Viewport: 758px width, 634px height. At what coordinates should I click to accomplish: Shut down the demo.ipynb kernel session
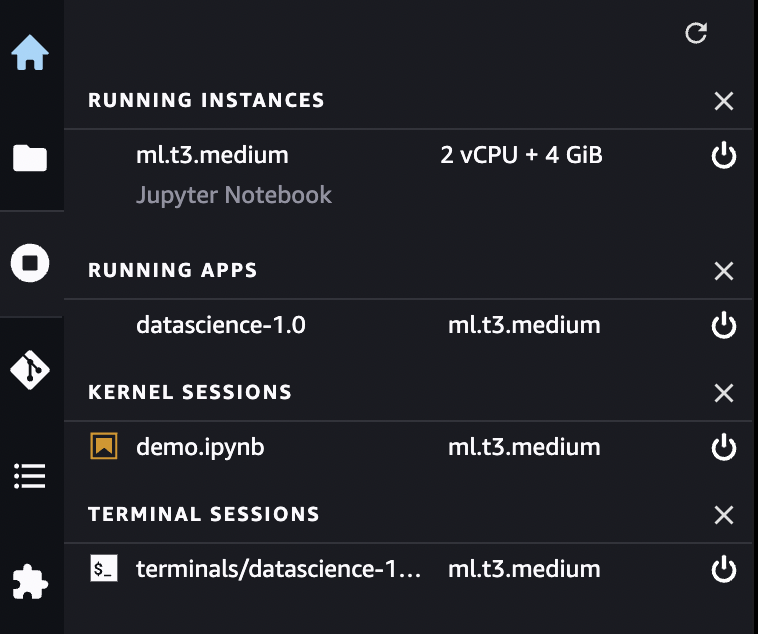click(723, 447)
